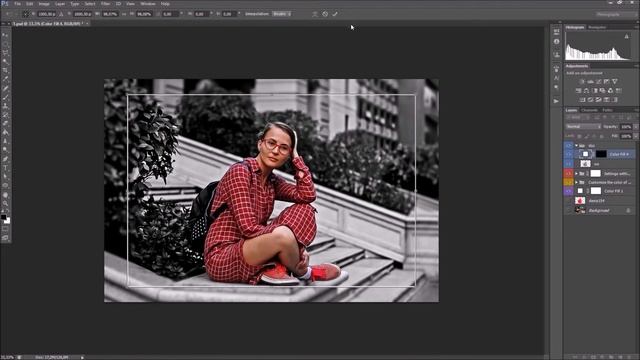Viewport: 640px width, 360px height.
Task: Select the Pen tool
Action: 5,159
